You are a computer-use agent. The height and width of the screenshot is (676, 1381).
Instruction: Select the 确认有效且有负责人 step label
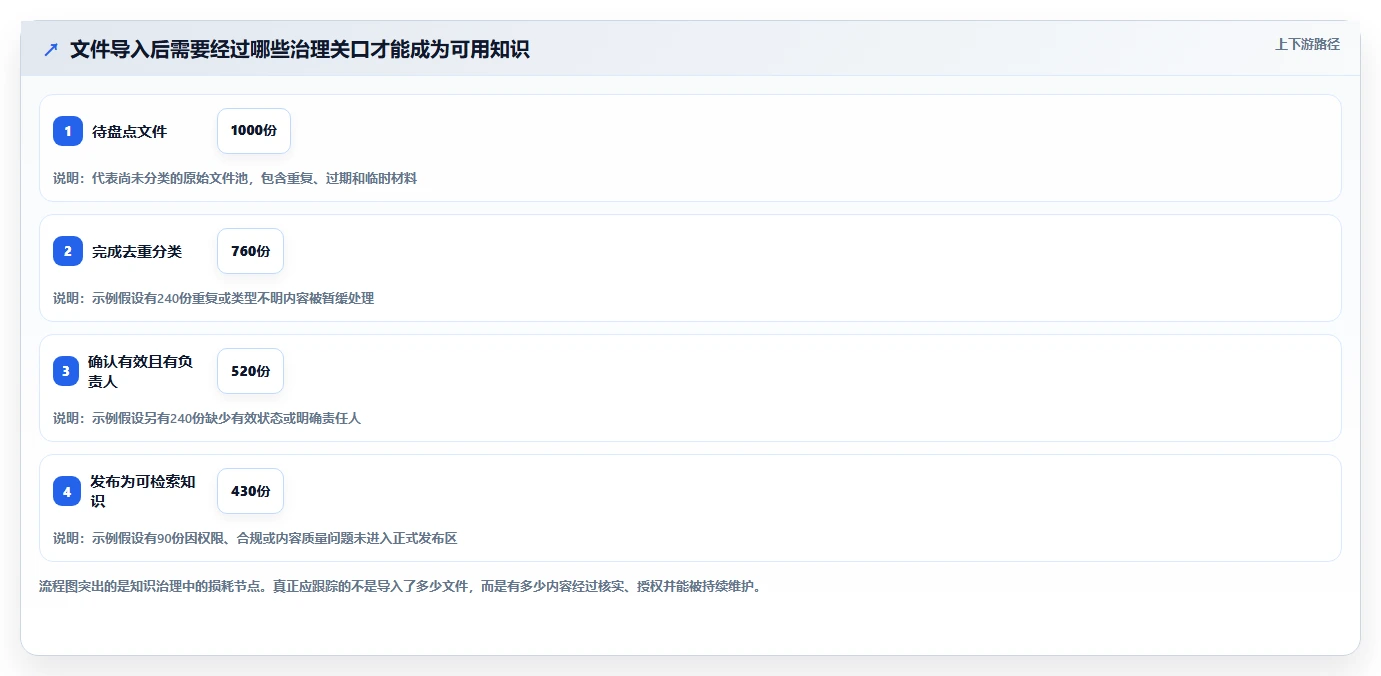(x=141, y=371)
